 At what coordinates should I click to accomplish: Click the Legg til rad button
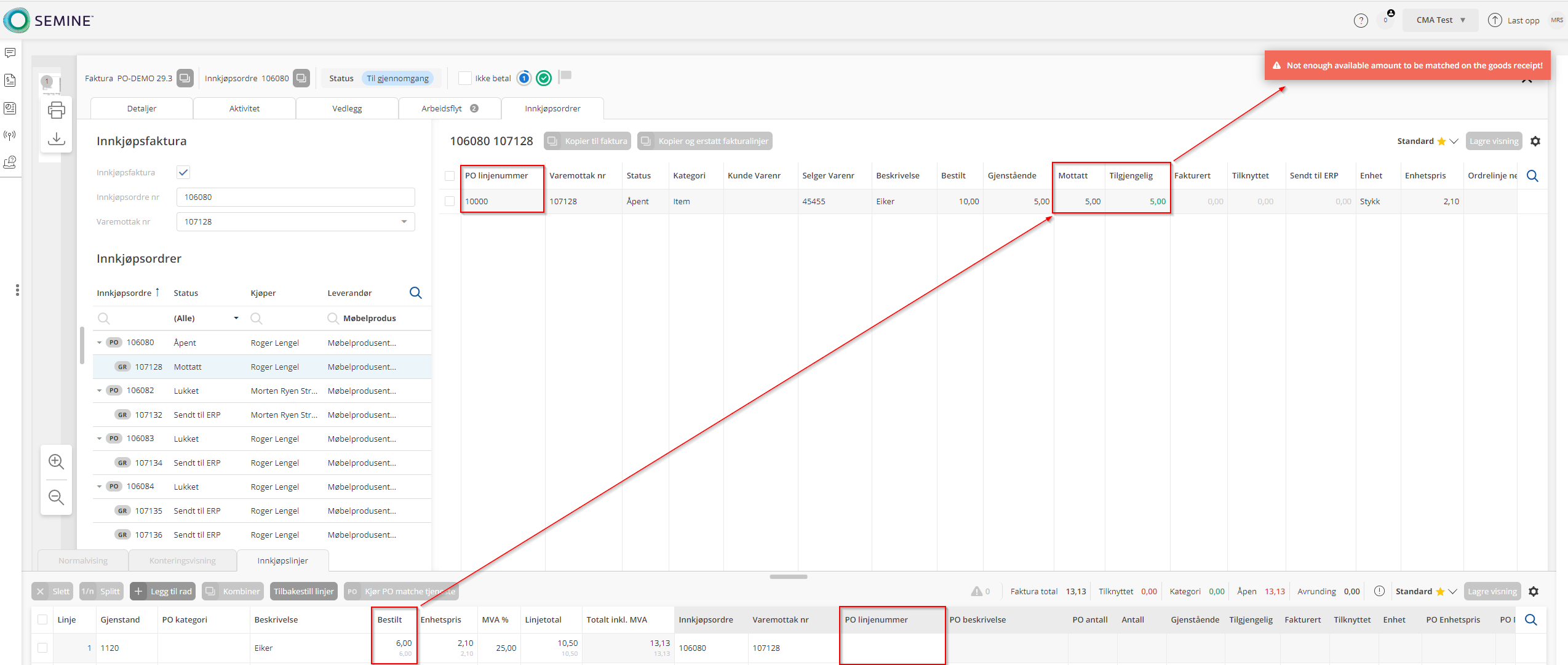[x=163, y=591]
